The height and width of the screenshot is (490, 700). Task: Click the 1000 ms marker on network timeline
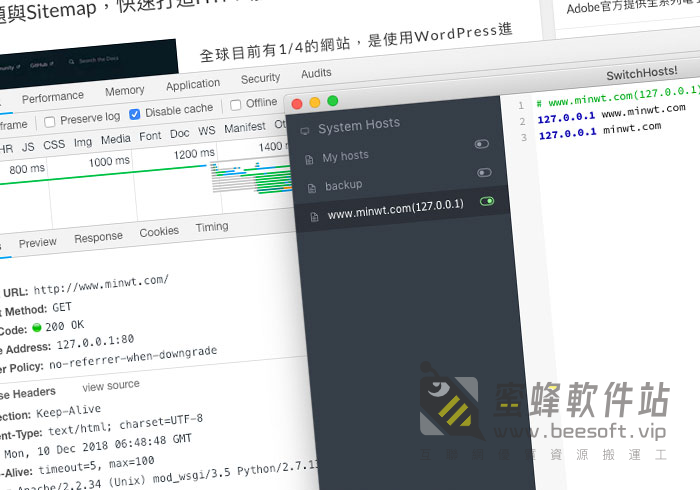click(109, 161)
